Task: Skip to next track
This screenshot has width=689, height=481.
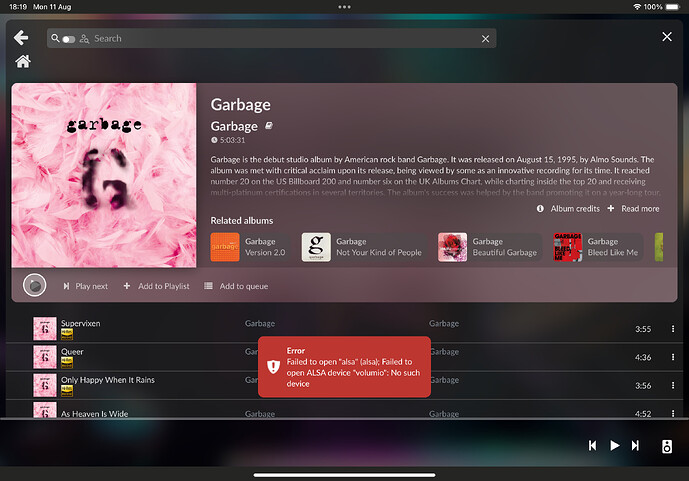Action: [x=635, y=445]
